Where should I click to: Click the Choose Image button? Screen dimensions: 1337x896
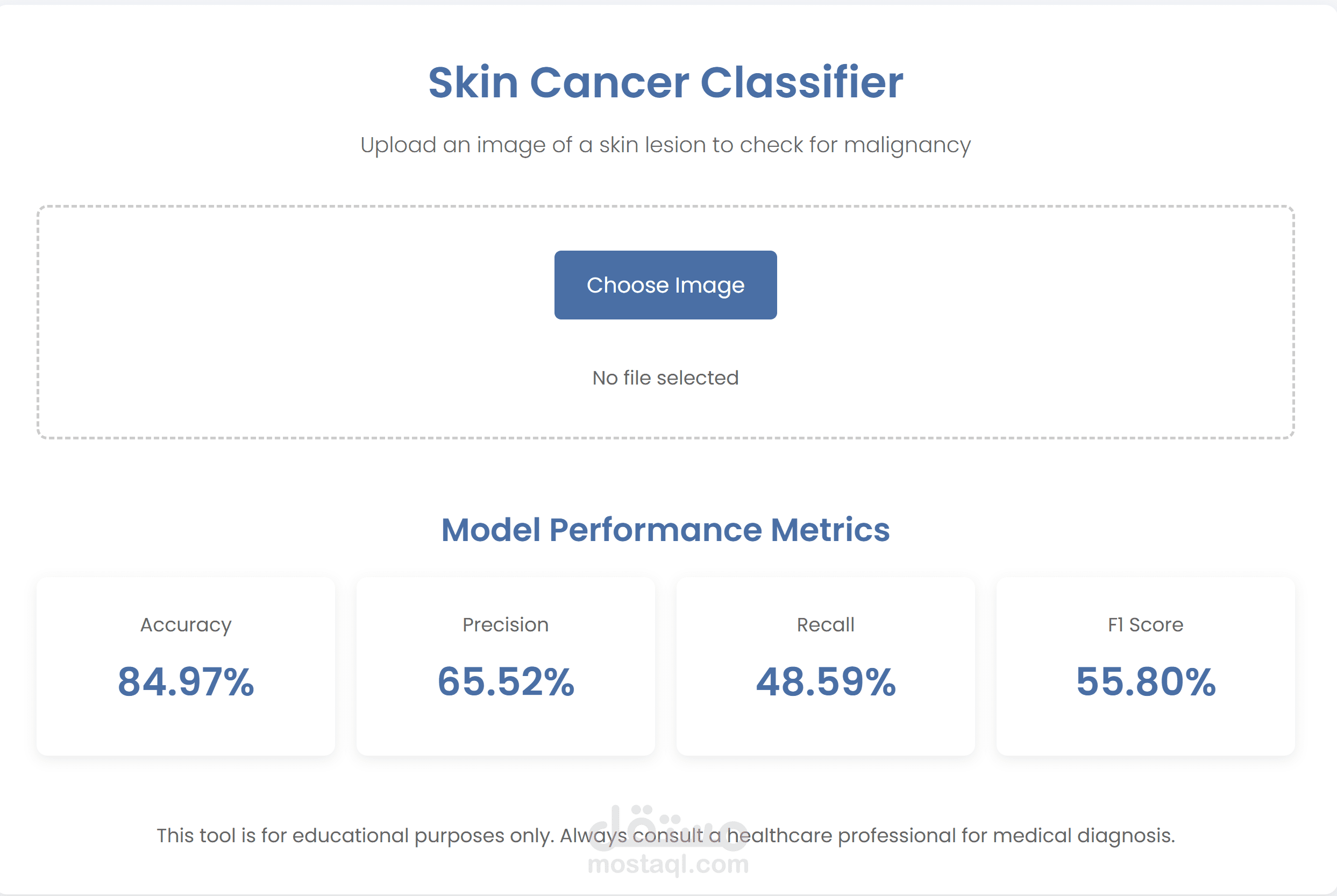[665, 285]
